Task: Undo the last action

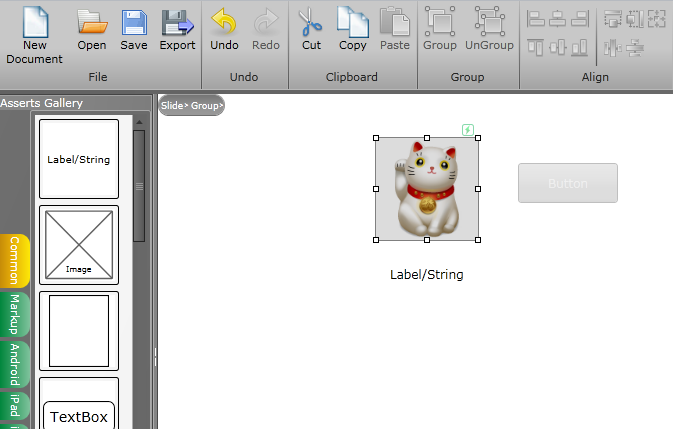Action: click(x=224, y=29)
